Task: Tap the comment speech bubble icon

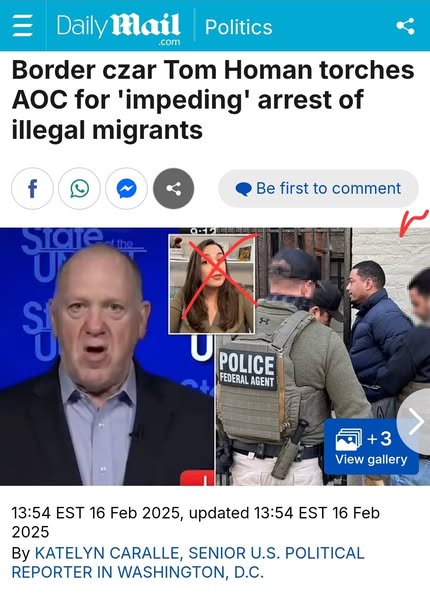Action: point(243,189)
